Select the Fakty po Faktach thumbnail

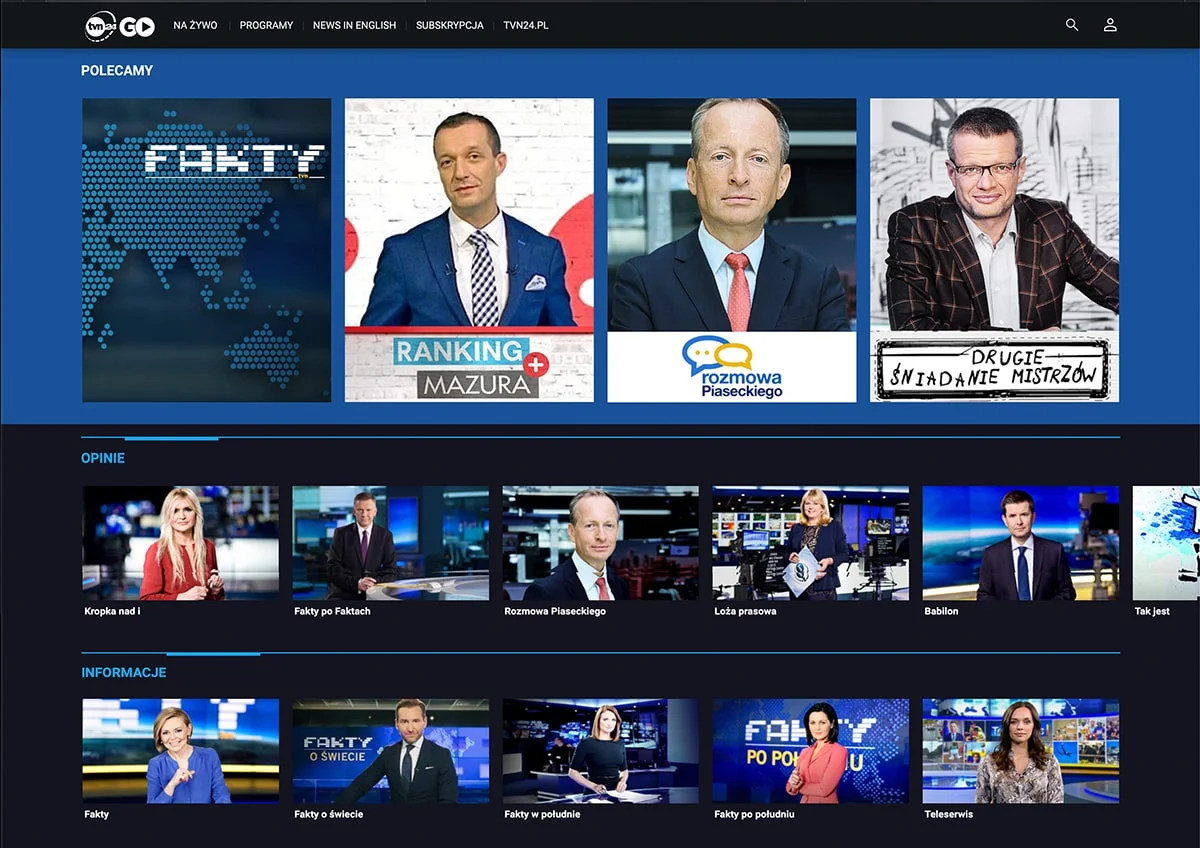tap(391, 543)
